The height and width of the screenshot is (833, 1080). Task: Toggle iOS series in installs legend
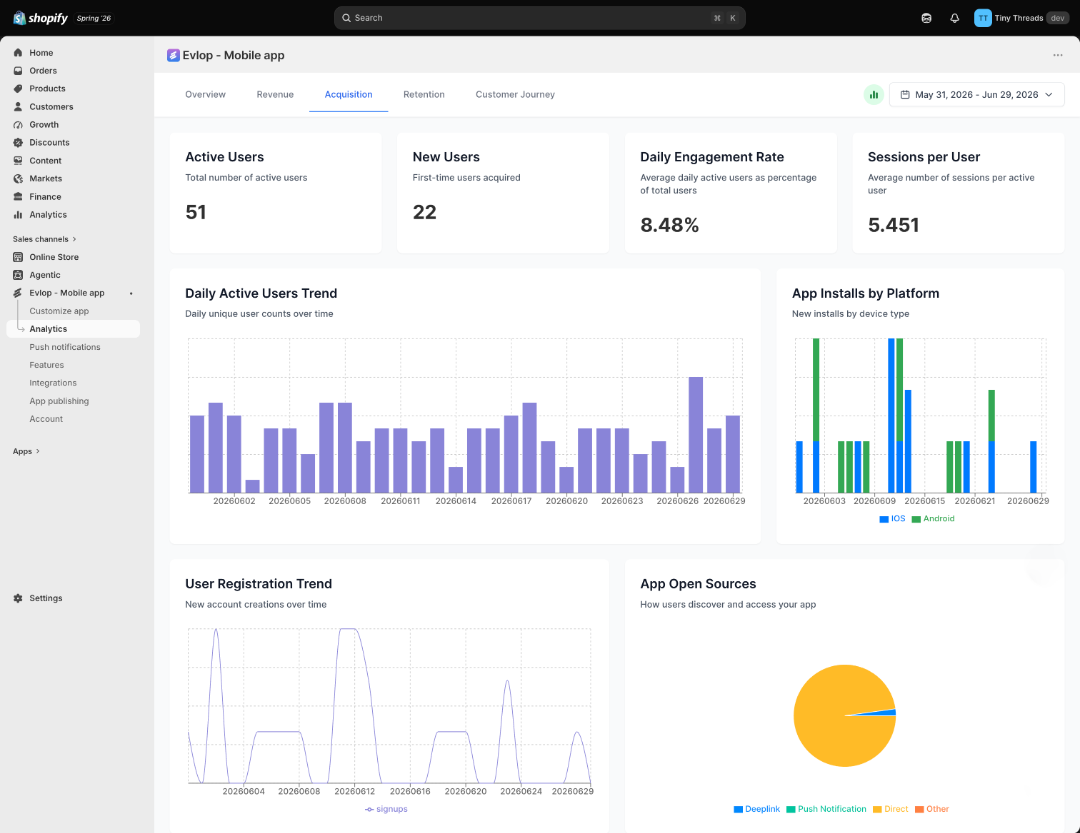click(892, 519)
